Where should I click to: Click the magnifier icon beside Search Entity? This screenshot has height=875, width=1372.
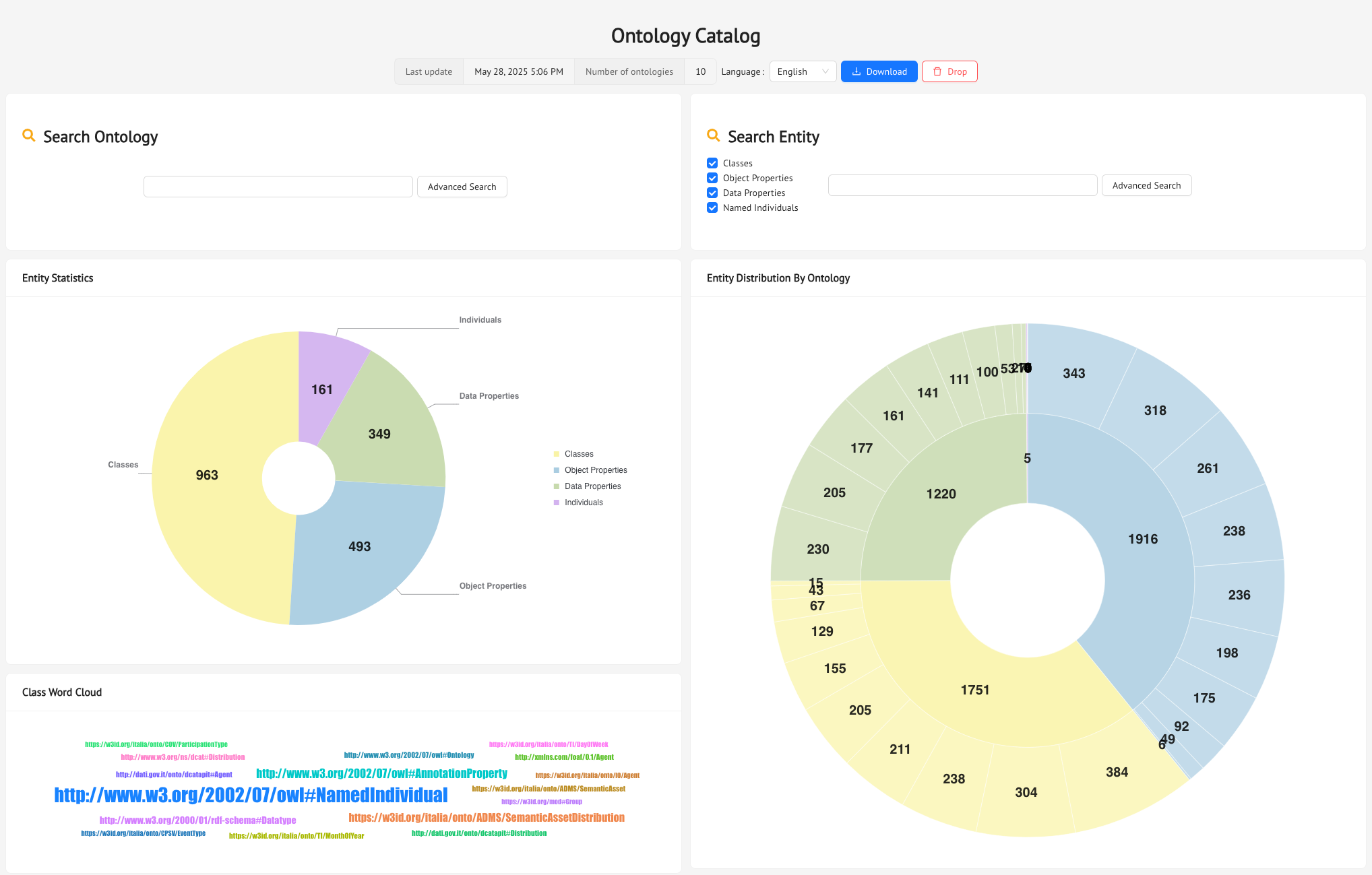pyautogui.click(x=714, y=135)
